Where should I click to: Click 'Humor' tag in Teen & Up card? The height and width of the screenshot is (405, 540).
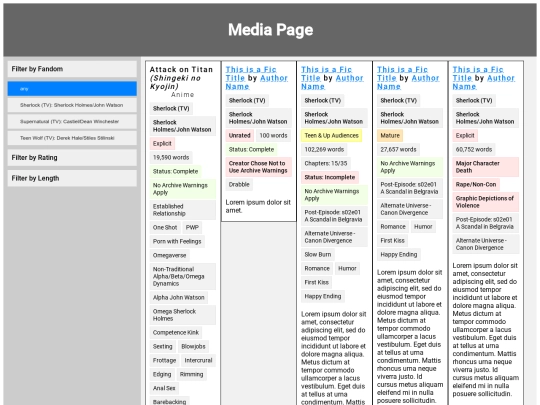pos(347,268)
